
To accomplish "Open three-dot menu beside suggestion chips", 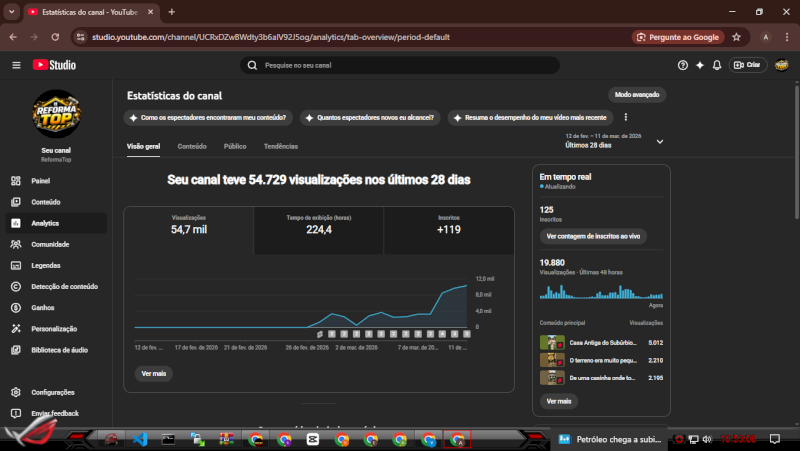I will tap(626, 117).
